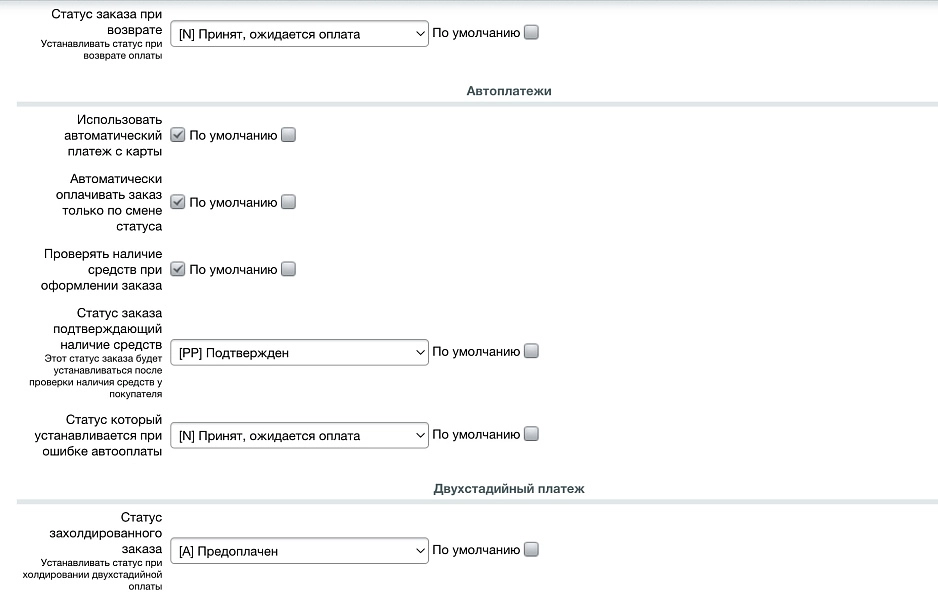This screenshot has height=600, width=938.
Task: Tick default for held order status
Action: click(x=531, y=549)
